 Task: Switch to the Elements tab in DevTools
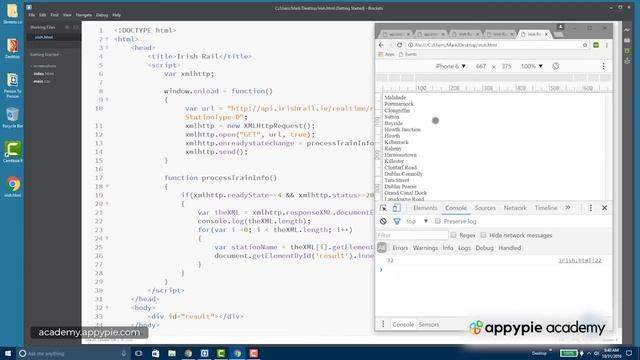coord(425,208)
